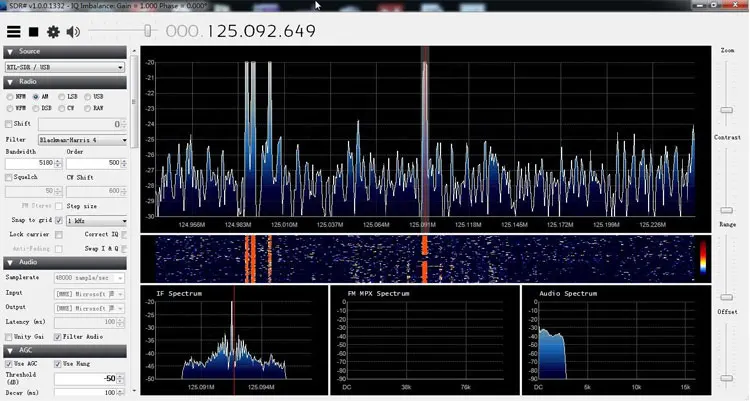Enable the Swap I & Q checkbox
Screen dimensions: 750x401
124,249
